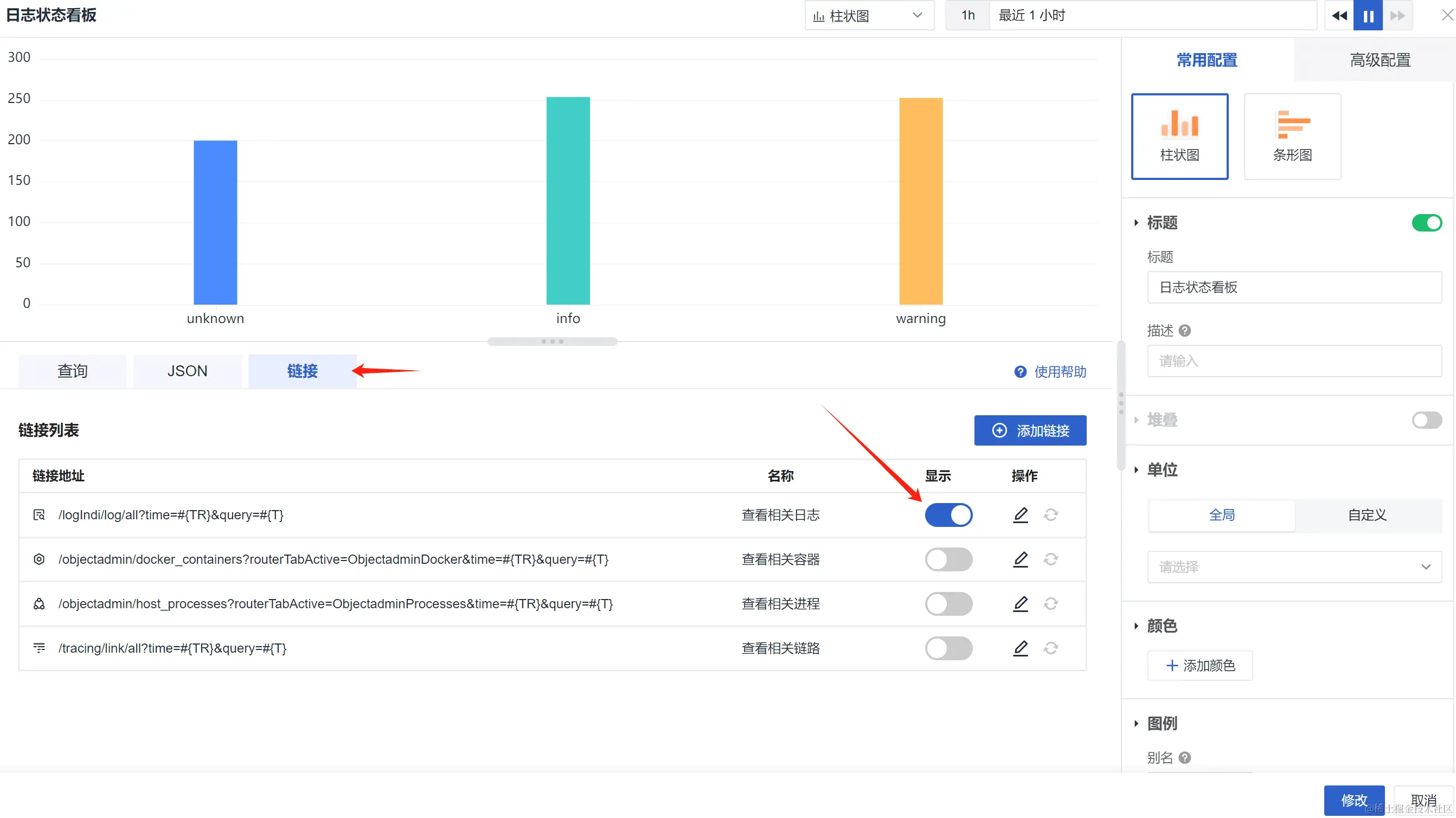Click the rewind time button
This screenshot has width=1456, height=818.
1339,15
